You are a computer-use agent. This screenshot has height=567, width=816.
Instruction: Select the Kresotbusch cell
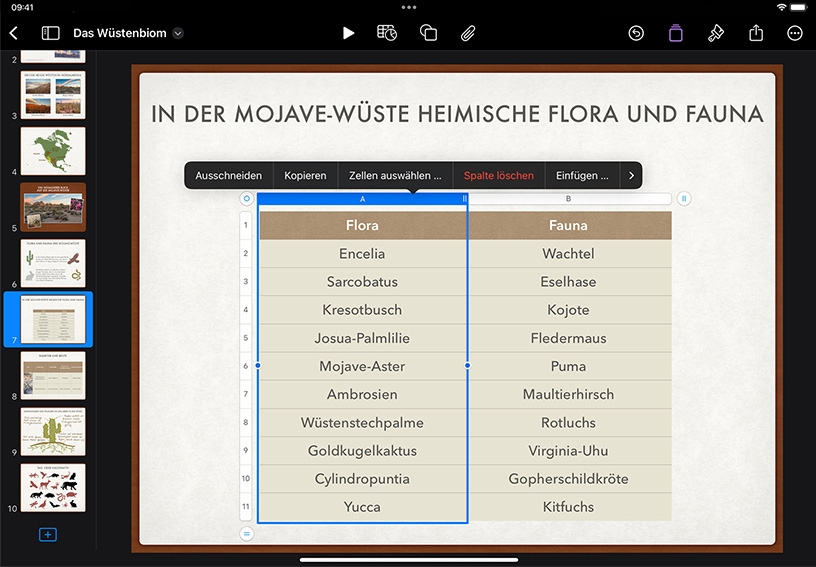click(x=363, y=310)
